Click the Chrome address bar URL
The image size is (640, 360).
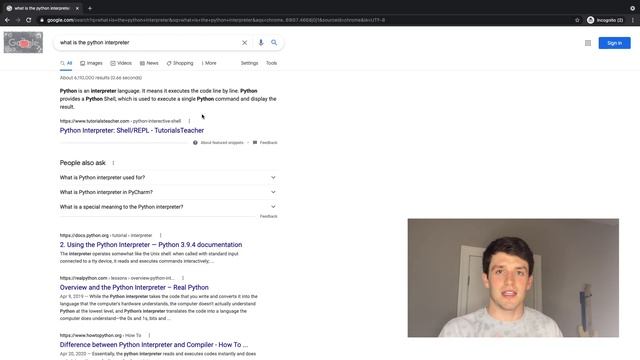pyautogui.click(x=216, y=20)
